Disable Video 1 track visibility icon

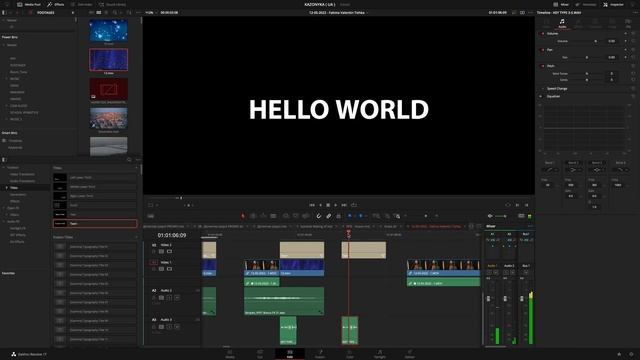pos(169,269)
